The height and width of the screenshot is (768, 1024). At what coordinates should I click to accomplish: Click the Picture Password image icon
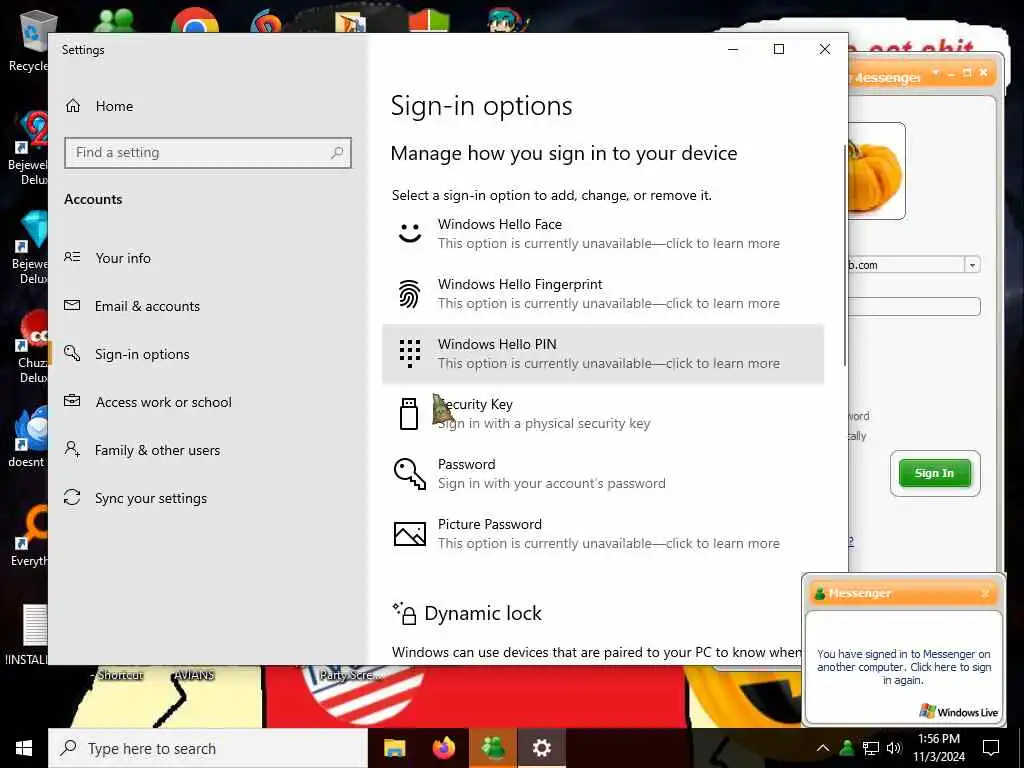coord(409,534)
